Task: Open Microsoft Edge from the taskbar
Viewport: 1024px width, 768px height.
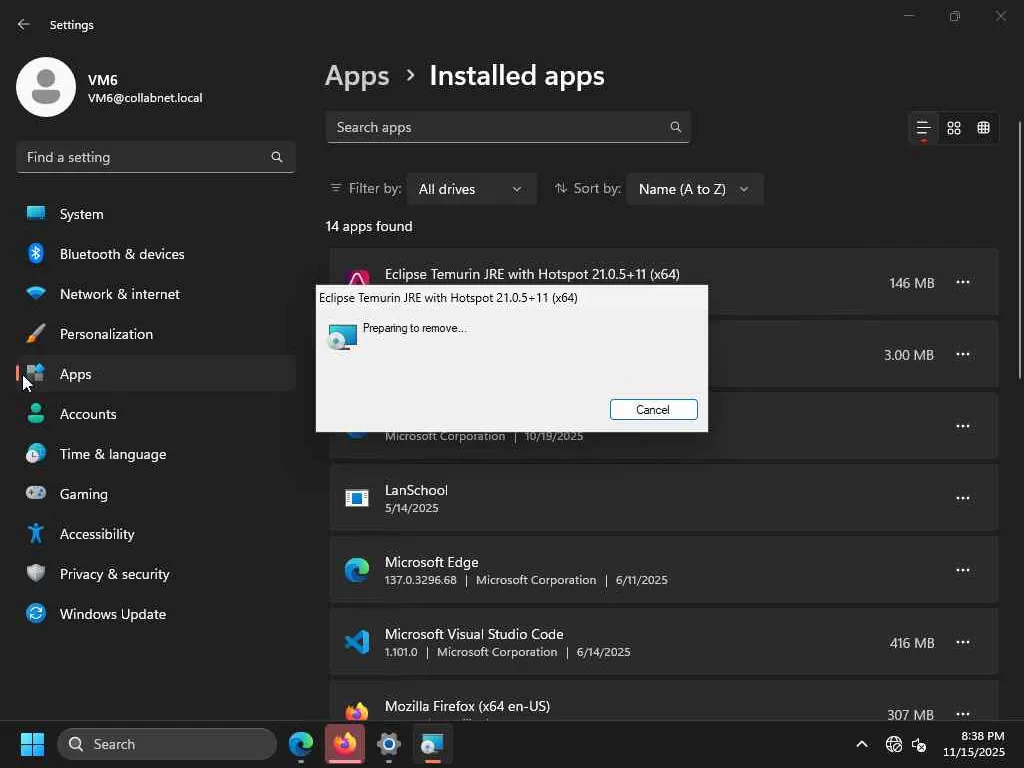Action: point(301,744)
